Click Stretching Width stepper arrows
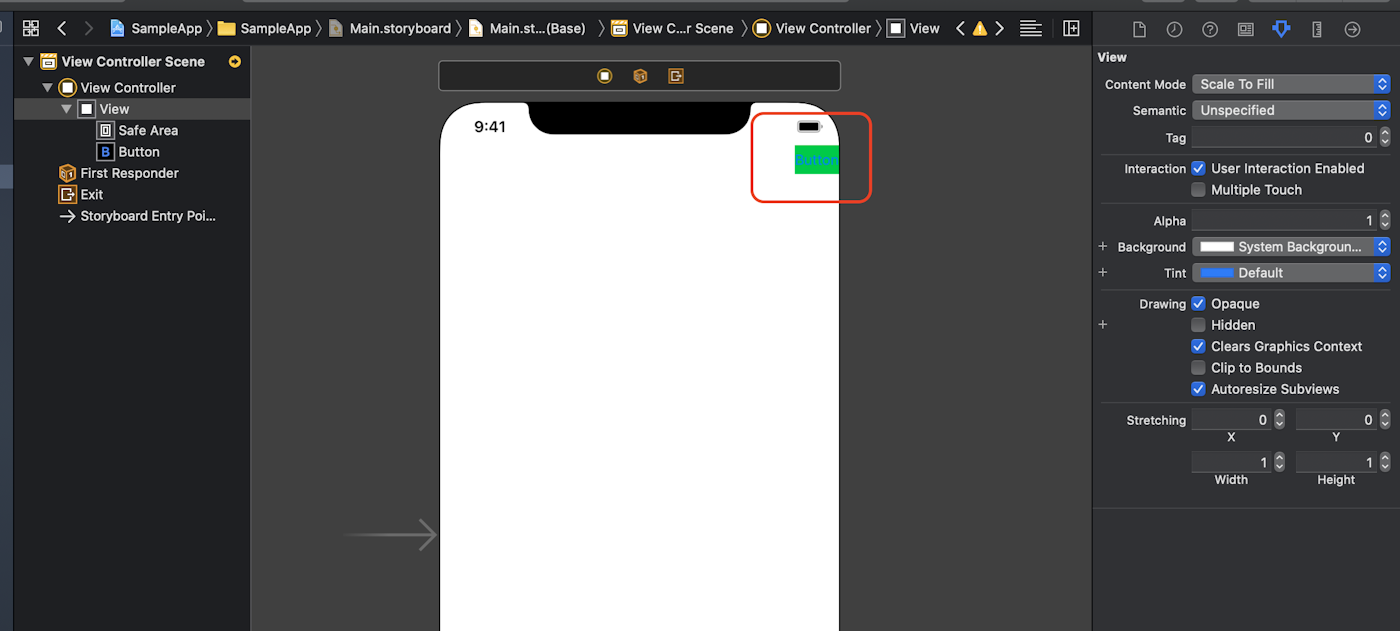This screenshot has width=1400, height=631. tap(1279, 462)
